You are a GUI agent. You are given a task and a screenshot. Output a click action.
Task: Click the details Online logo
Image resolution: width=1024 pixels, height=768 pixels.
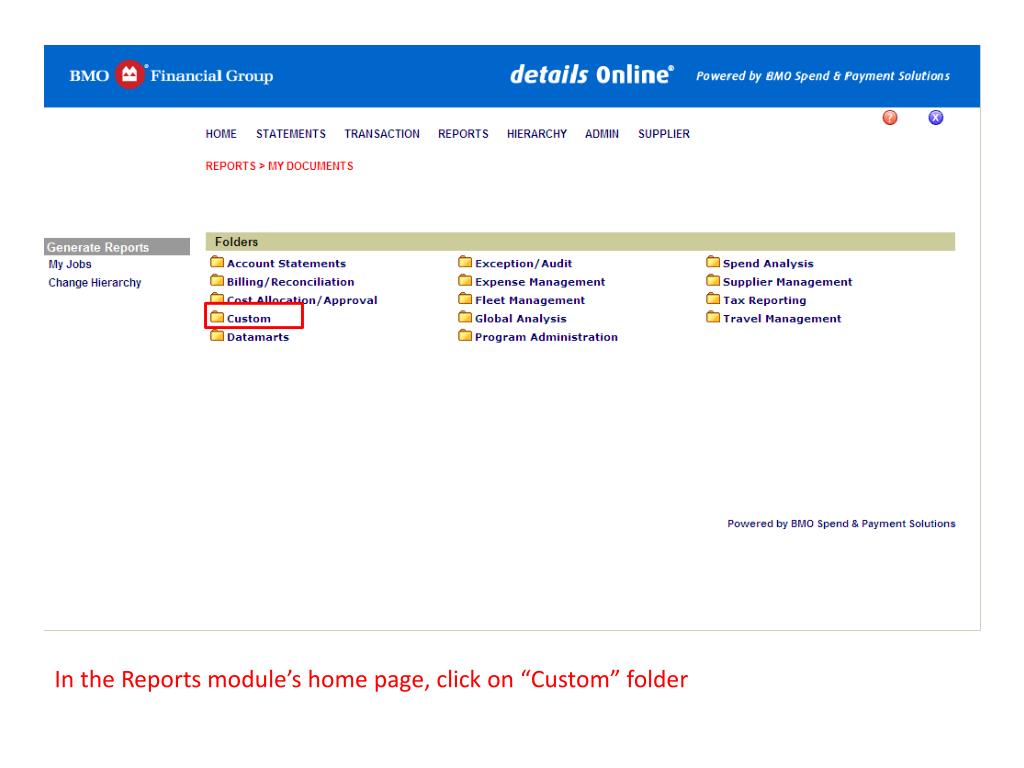(592, 75)
